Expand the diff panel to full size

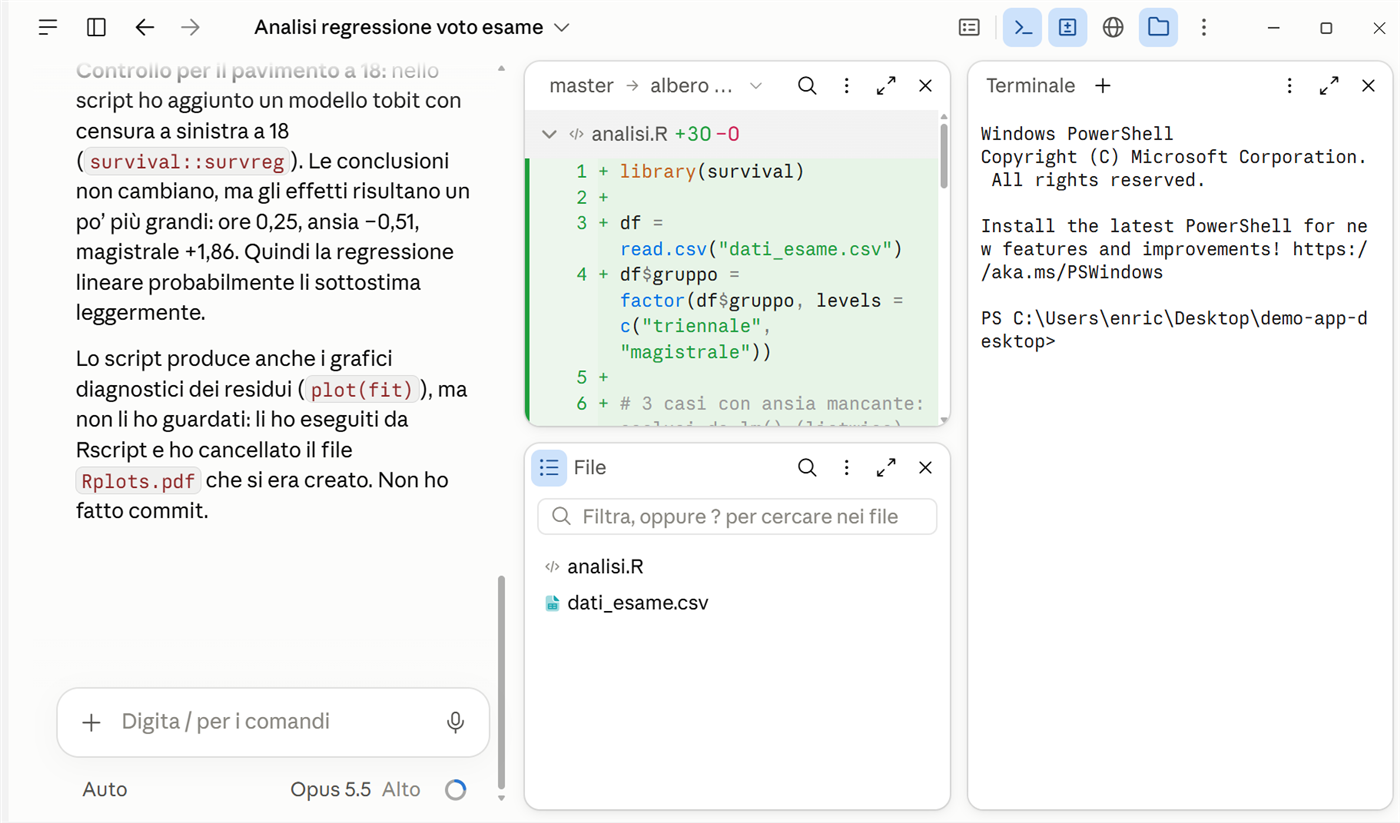point(886,86)
